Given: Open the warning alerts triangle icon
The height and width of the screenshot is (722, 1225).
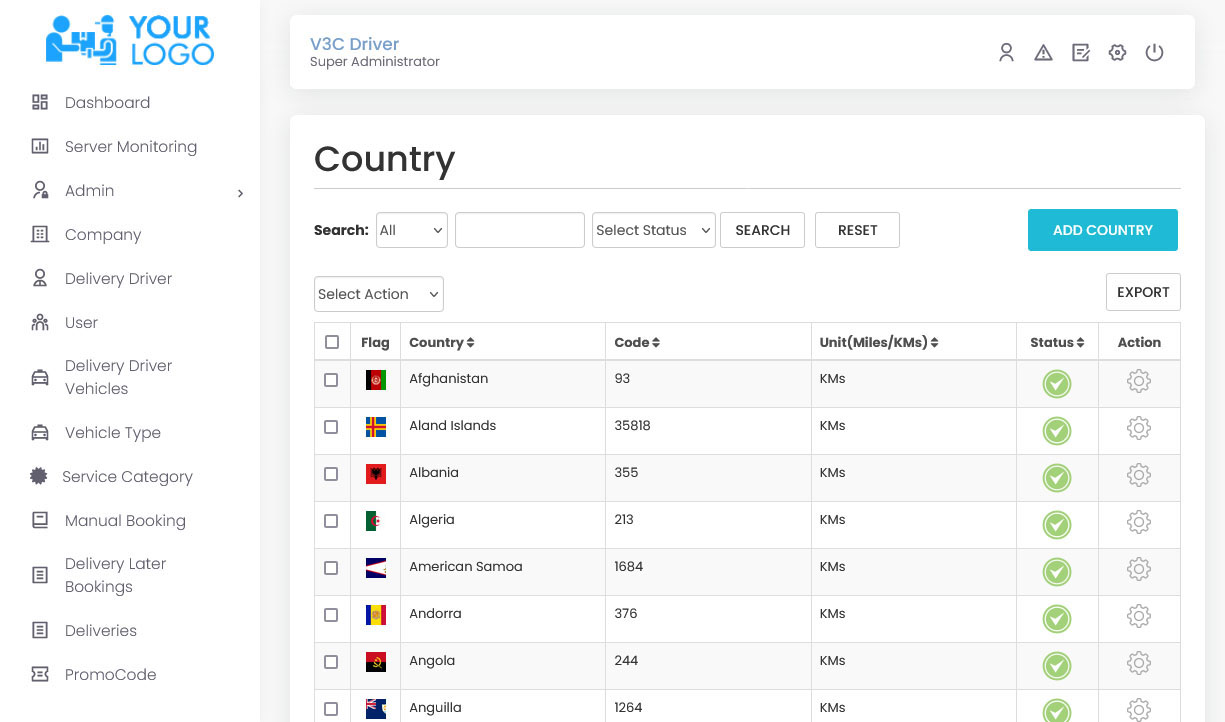Looking at the screenshot, I should pyautogui.click(x=1043, y=52).
